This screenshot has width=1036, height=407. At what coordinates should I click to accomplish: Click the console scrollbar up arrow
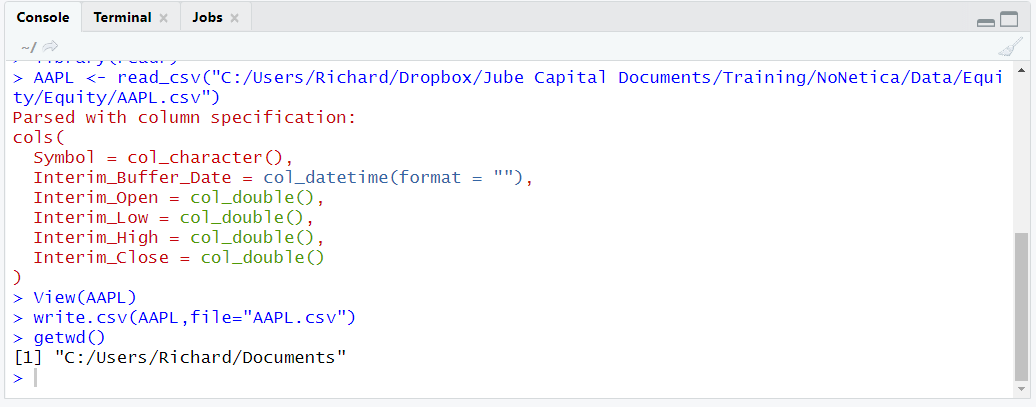[1021, 71]
